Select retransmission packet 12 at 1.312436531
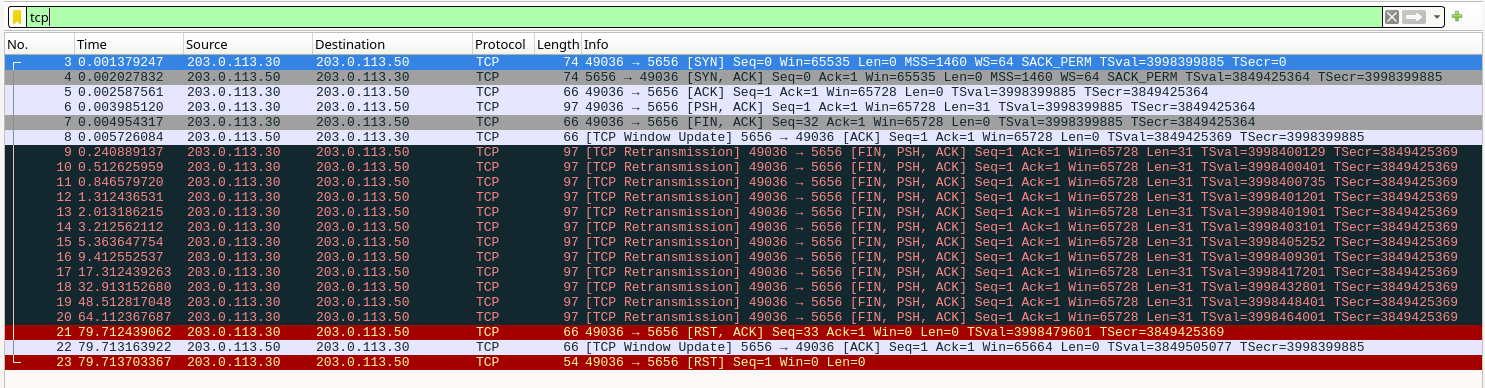The image size is (1485, 388). (742, 197)
